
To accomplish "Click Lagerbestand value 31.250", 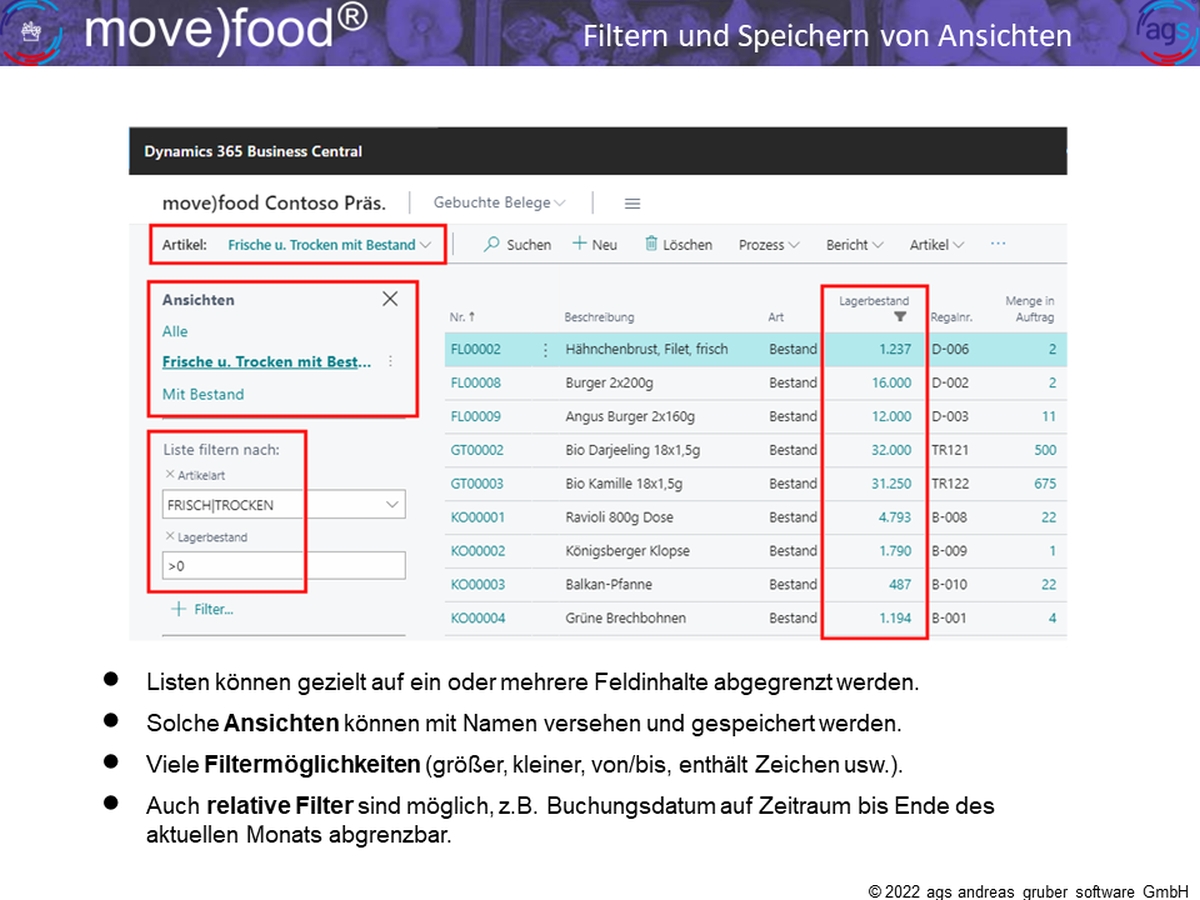I will pos(892,483).
